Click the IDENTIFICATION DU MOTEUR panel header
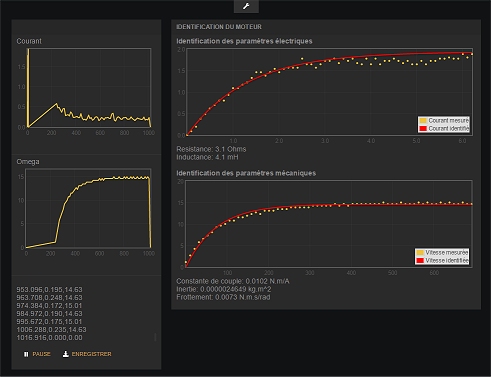Screen dimensions: 491x377 point(219,27)
